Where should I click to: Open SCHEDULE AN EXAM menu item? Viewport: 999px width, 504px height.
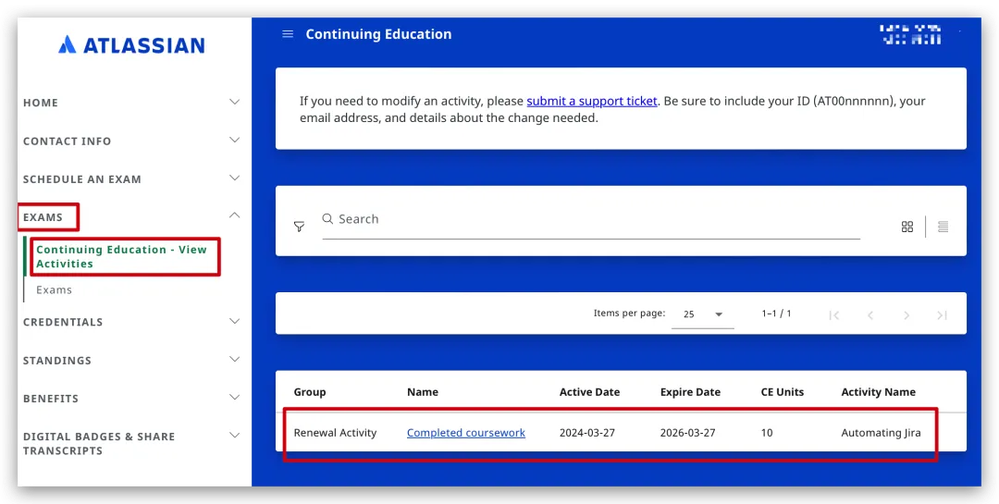[x=82, y=179]
